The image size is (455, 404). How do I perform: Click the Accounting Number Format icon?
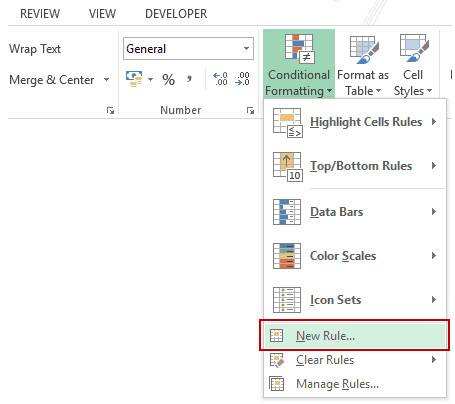click(134, 79)
